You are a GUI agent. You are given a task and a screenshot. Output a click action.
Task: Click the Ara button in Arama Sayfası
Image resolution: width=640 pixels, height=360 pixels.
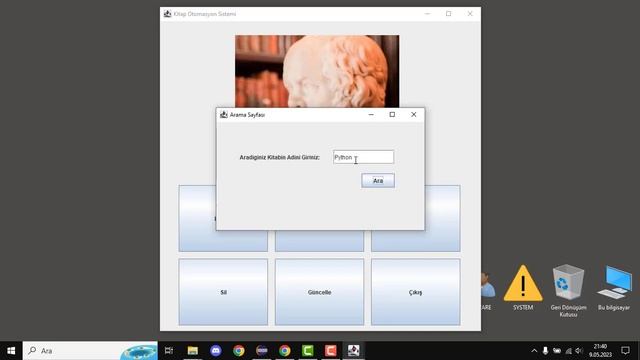(378, 180)
